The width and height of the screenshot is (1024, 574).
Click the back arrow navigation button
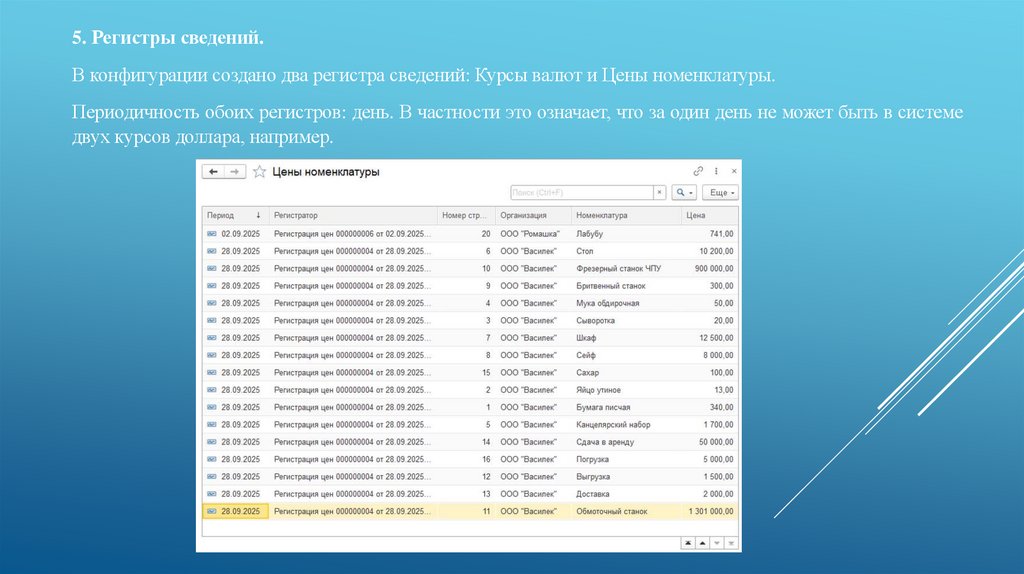tap(213, 172)
